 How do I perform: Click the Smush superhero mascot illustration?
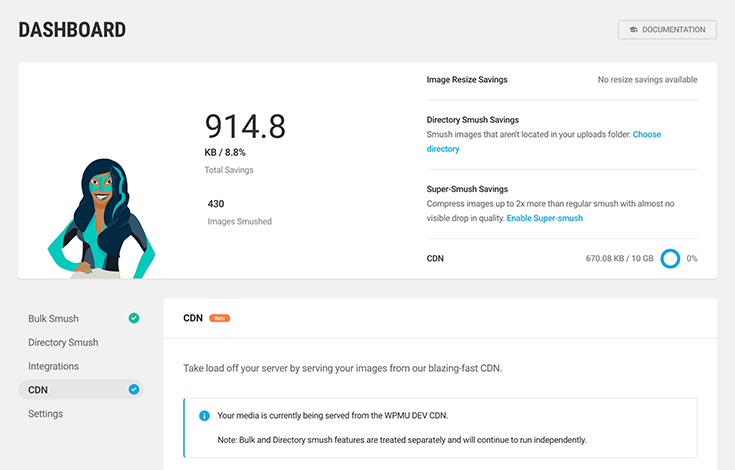(x=102, y=219)
